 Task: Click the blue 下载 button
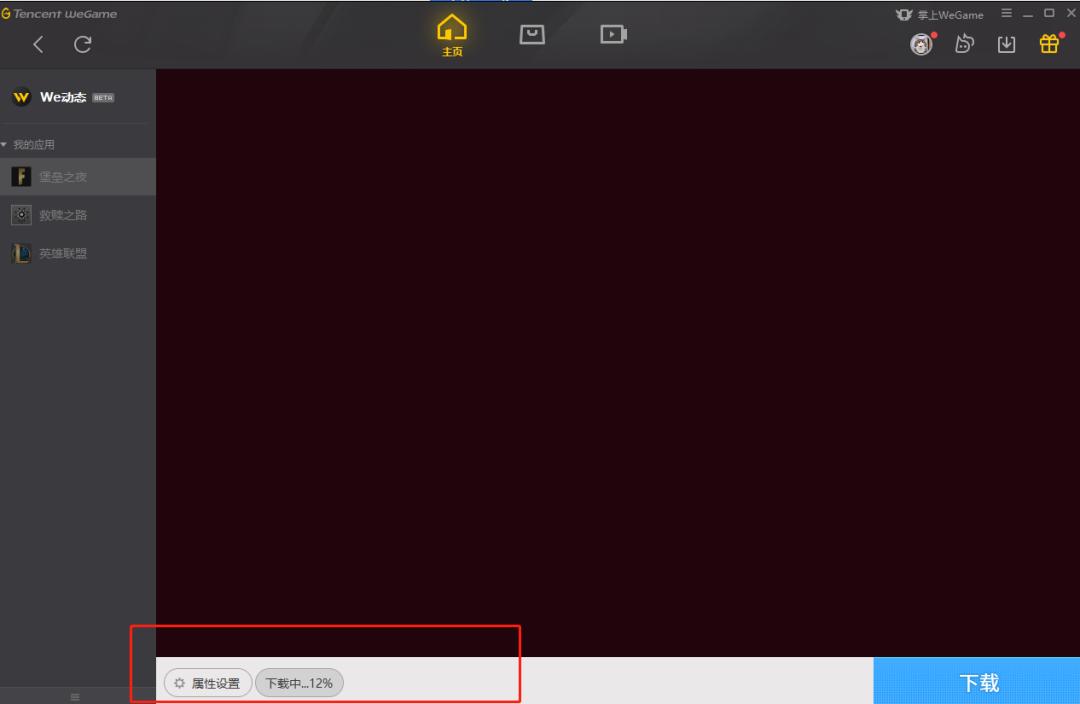tap(977, 681)
